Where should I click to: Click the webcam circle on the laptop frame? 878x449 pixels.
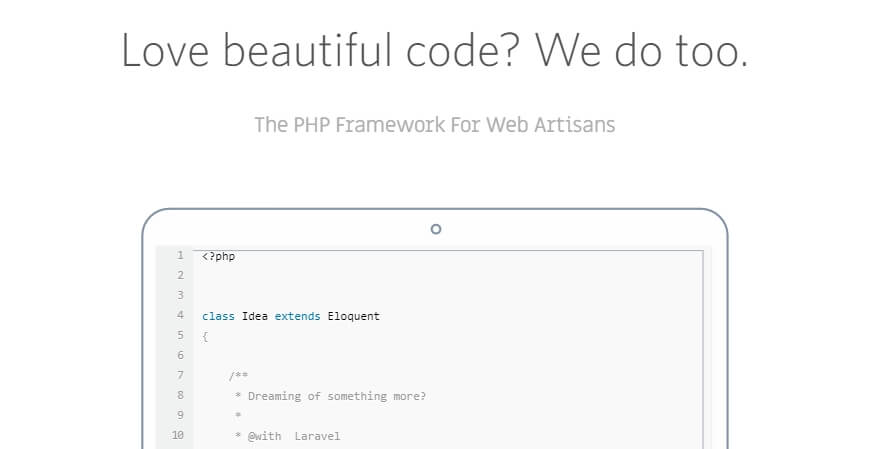click(435, 229)
